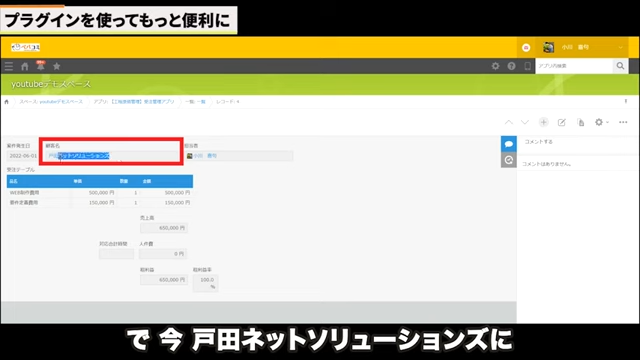Click the company logo in the yellow header

[x=25, y=47]
